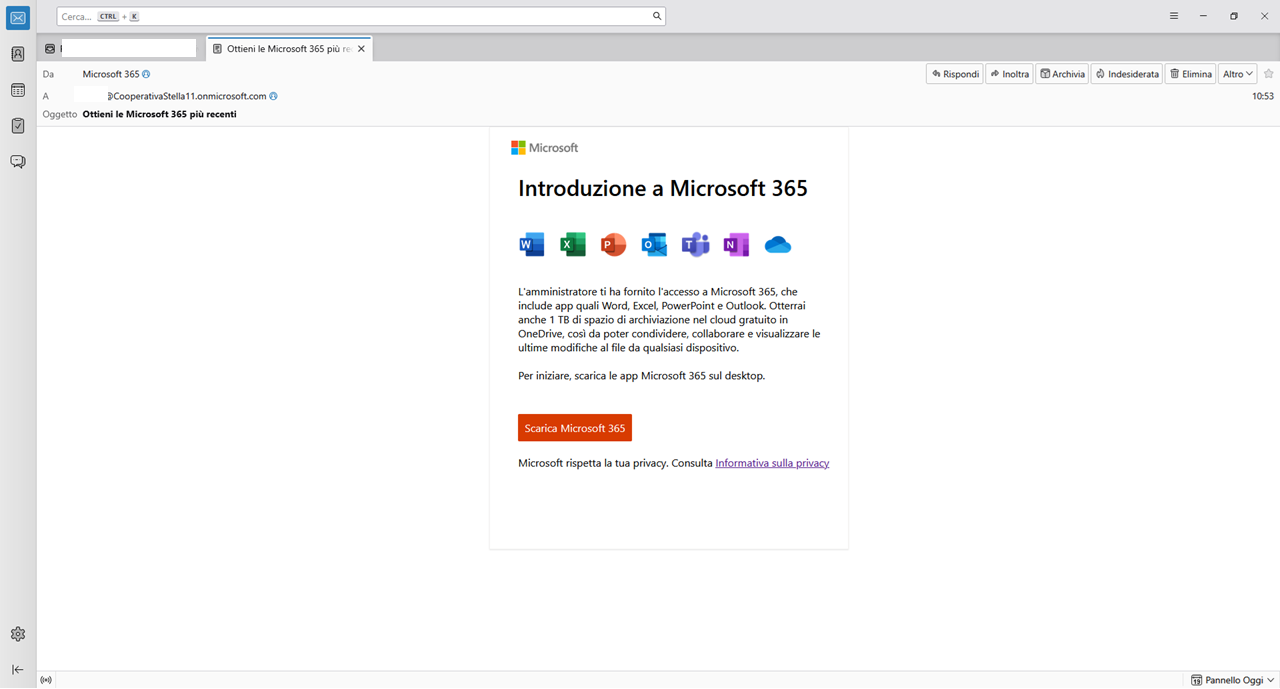
Task: Toggle the Pannello Oggi pane
Action: pyautogui.click(x=1233, y=680)
